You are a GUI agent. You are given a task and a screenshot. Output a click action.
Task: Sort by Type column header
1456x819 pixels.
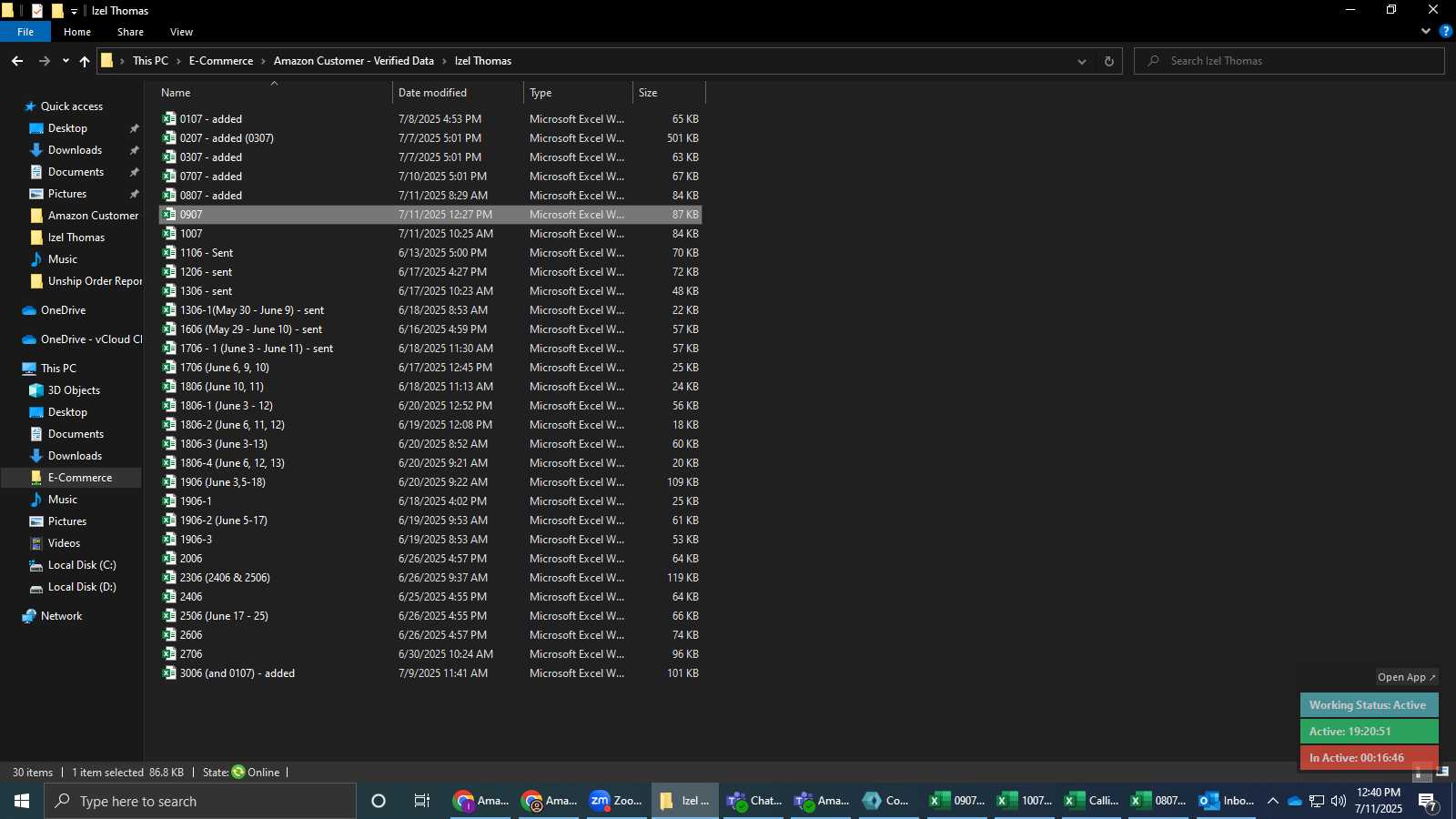(578, 93)
